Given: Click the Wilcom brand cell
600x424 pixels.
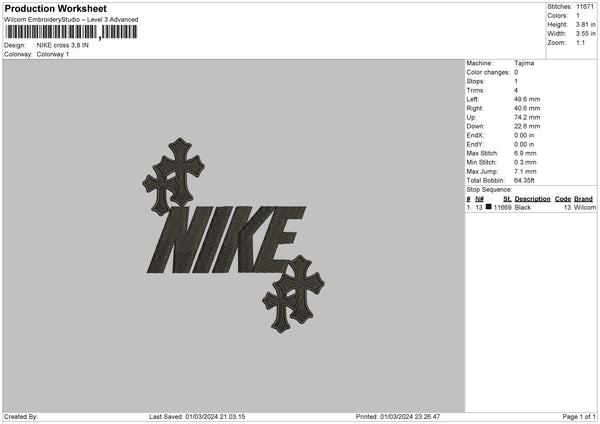Looking at the screenshot, I should (x=585, y=207).
